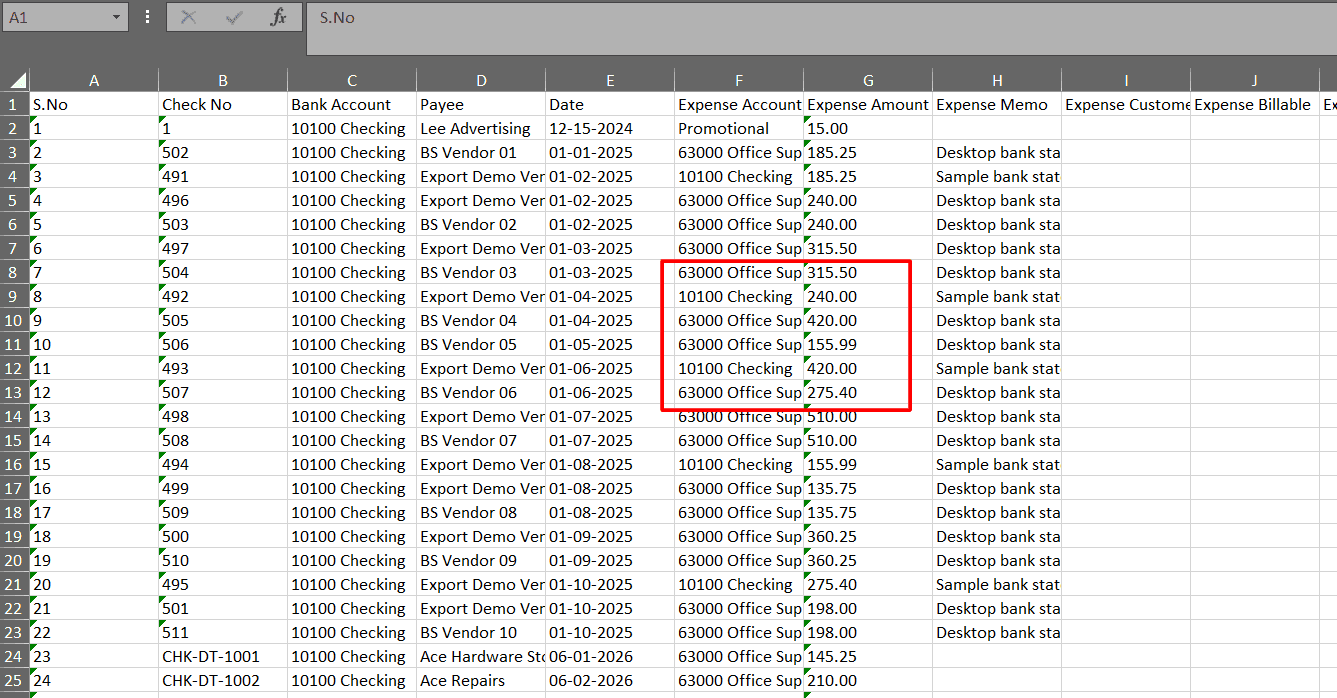Open the formula bar options dots handle

click(148, 17)
